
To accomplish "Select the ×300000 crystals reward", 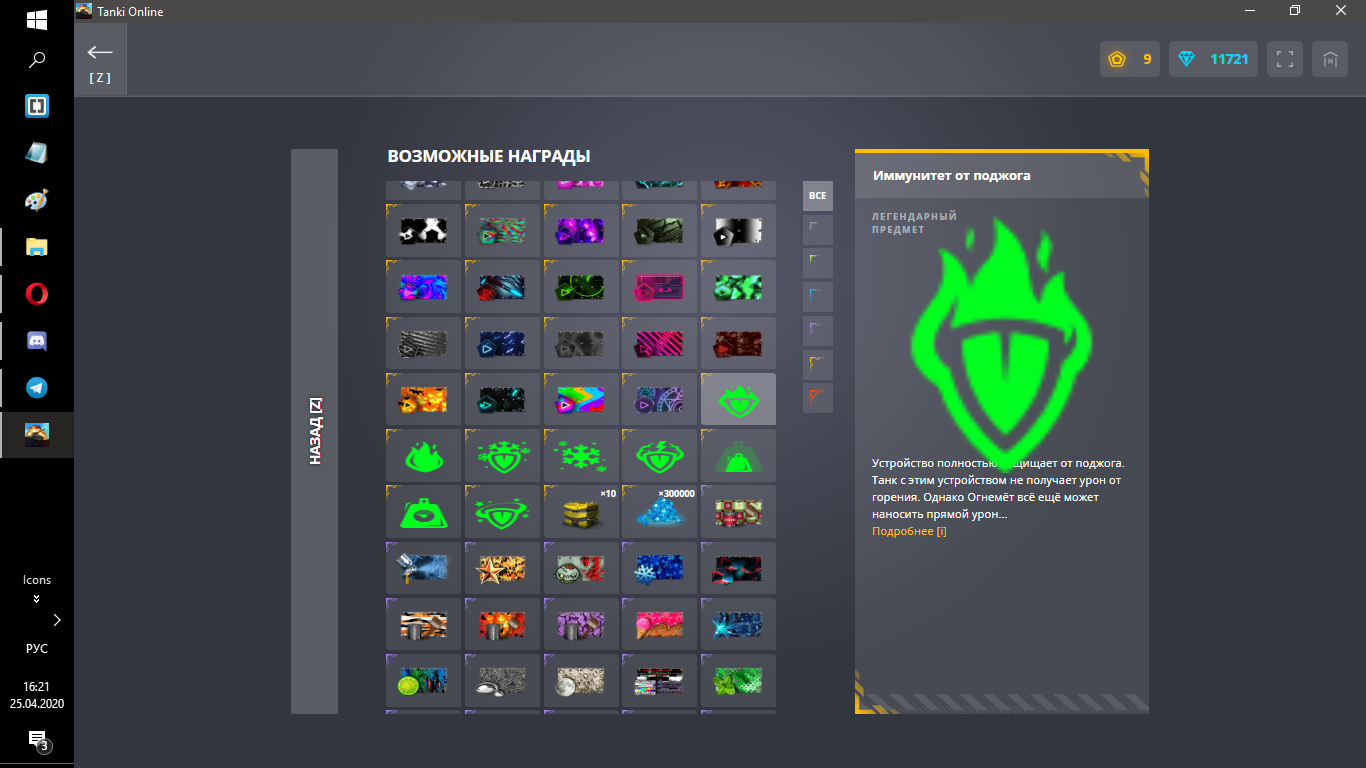I will [659, 512].
